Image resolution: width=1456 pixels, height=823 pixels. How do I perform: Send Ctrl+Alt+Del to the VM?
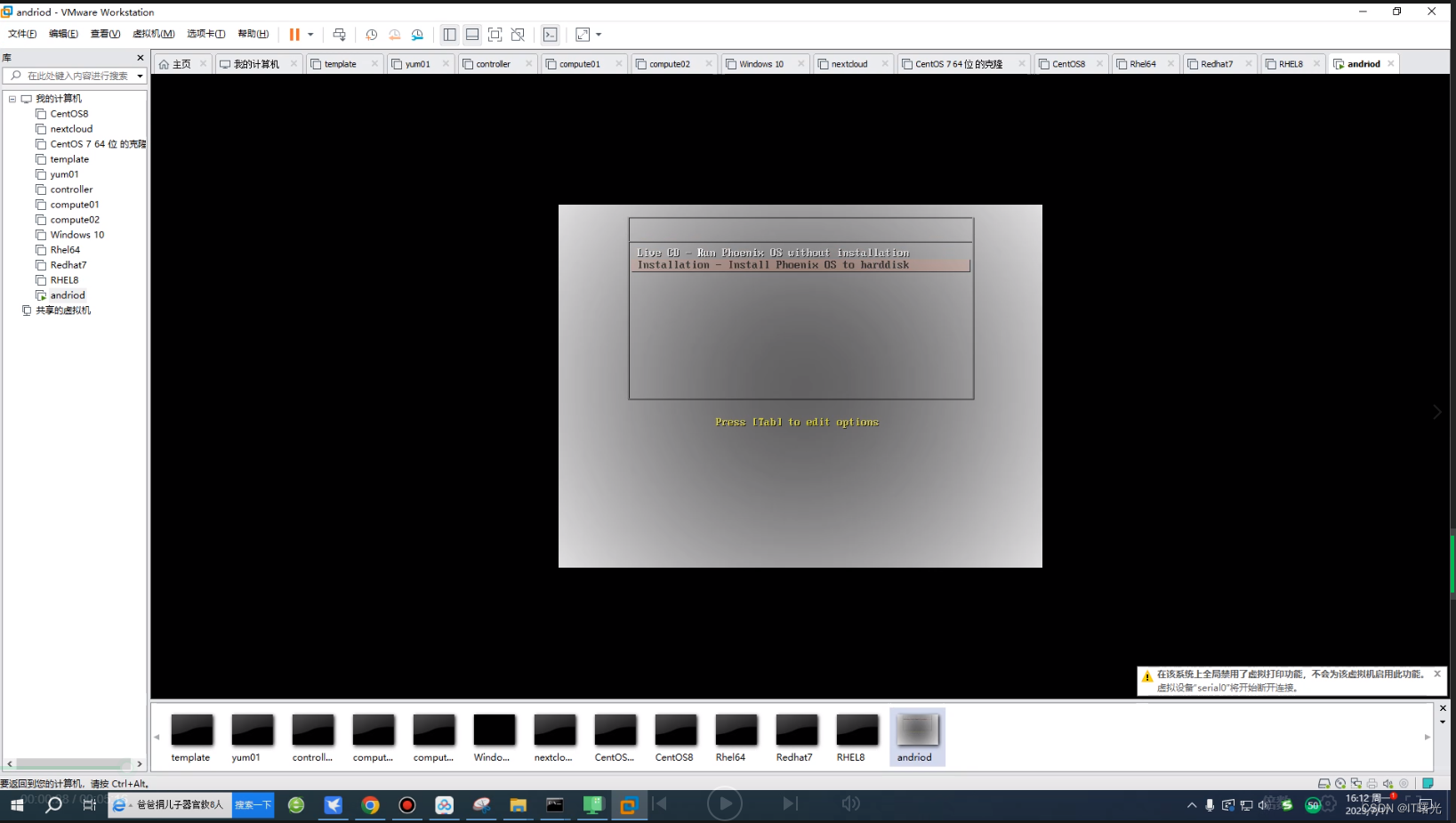[x=339, y=35]
